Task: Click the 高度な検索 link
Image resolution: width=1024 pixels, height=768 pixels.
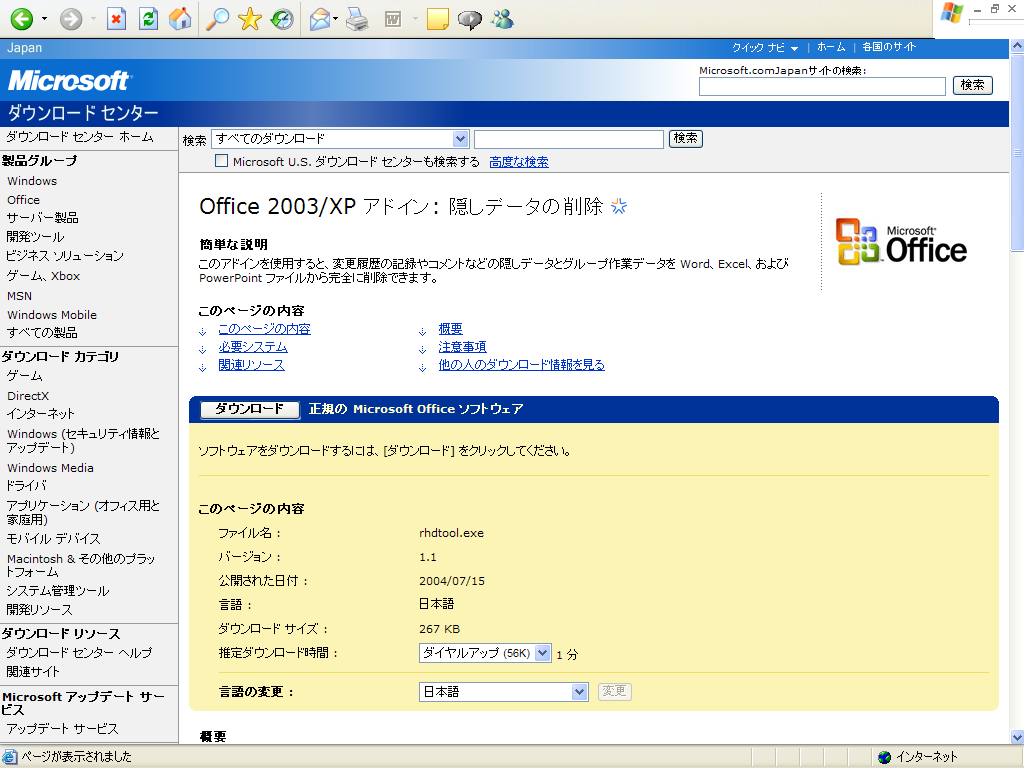Action: click(x=519, y=162)
